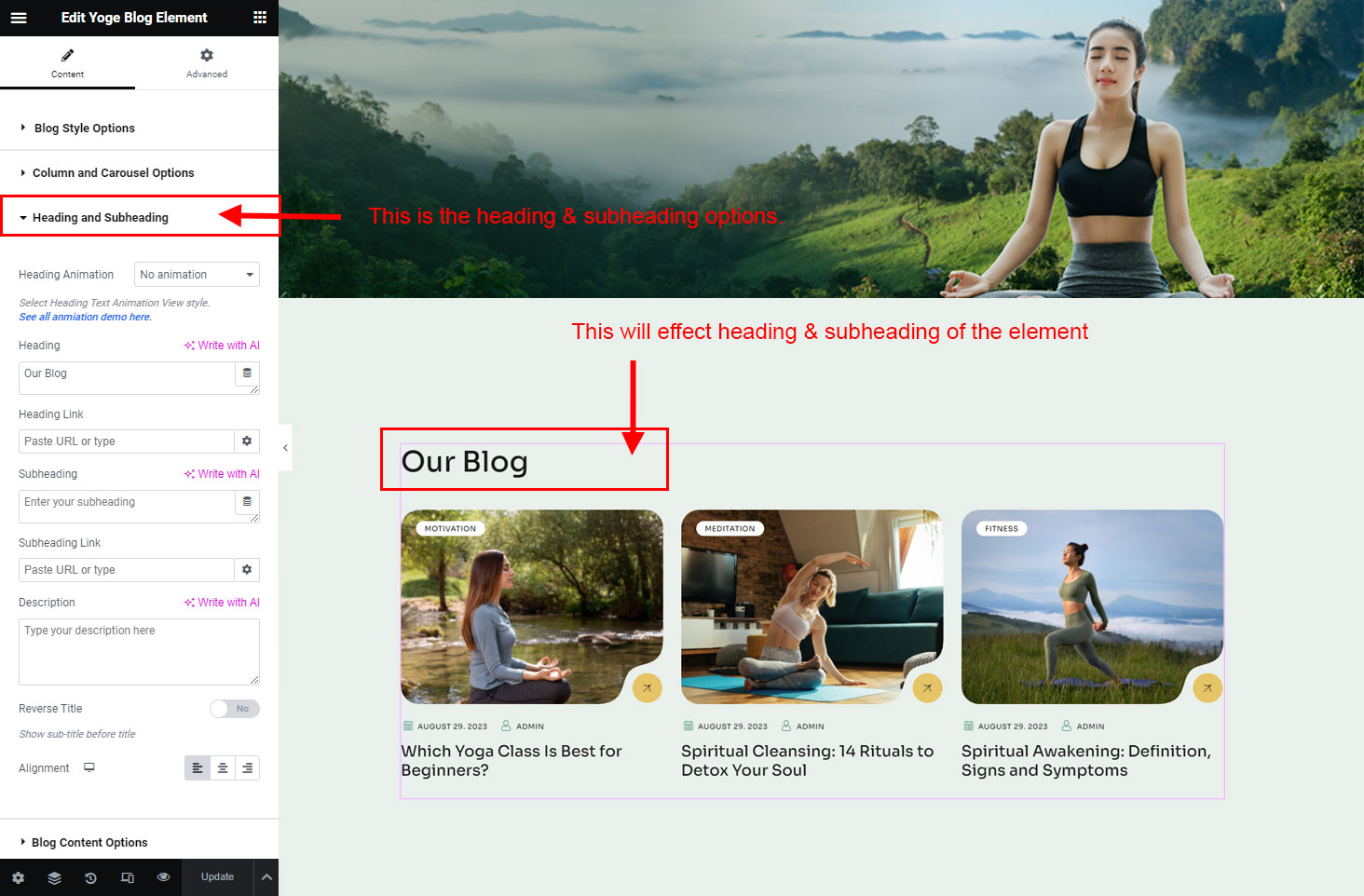Click the Update button

pyautogui.click(x=217, y=877)
